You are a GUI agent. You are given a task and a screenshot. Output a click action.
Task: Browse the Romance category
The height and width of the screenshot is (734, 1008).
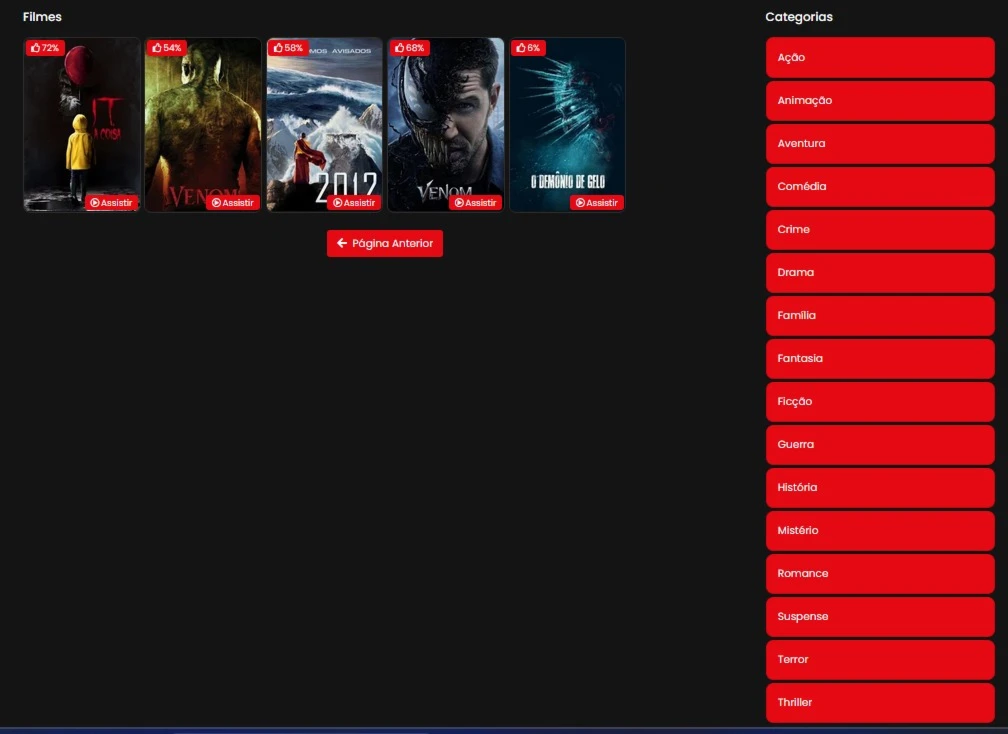[x=880, y=575]
